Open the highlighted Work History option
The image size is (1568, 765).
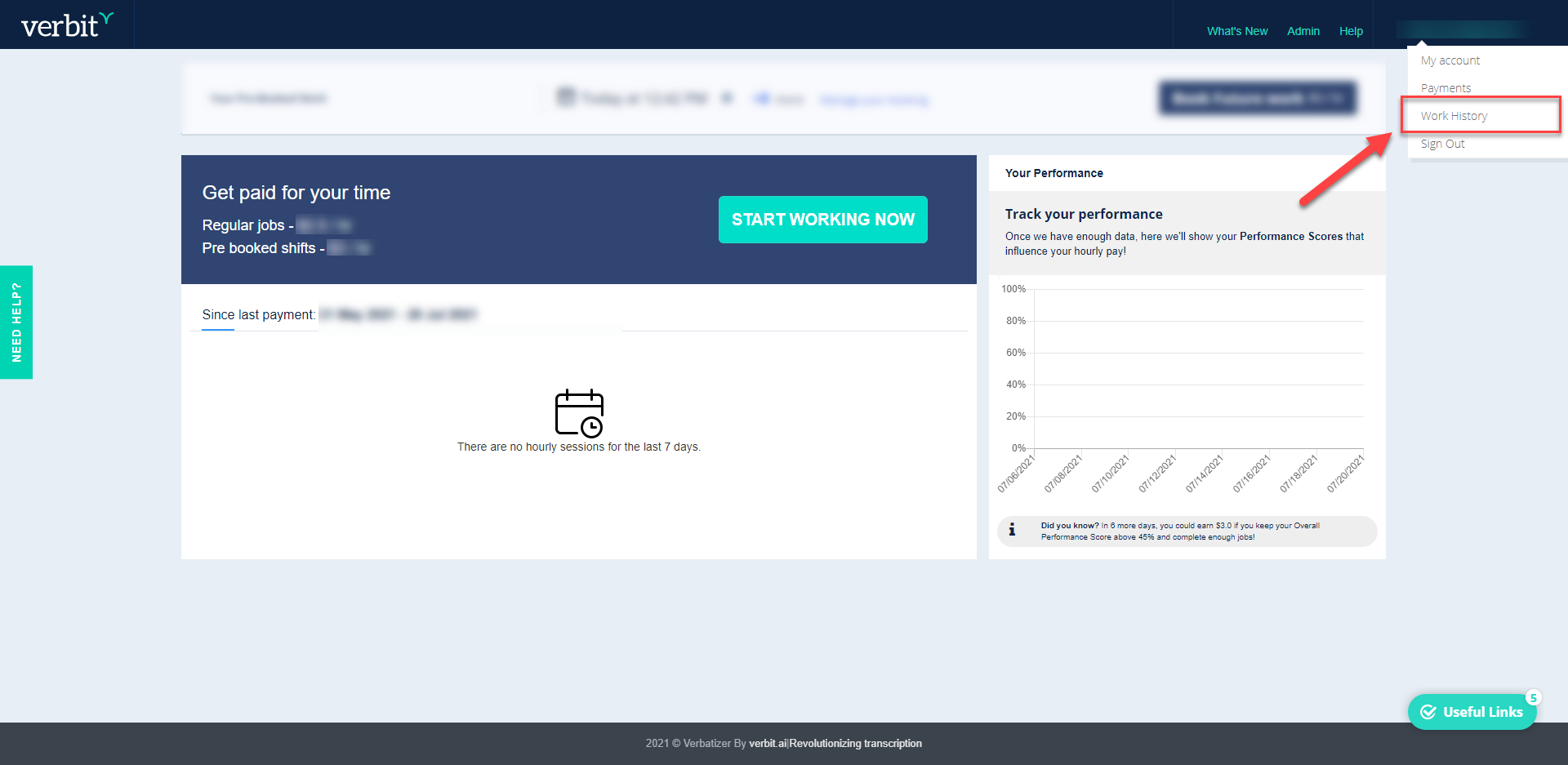point(1454,115)
